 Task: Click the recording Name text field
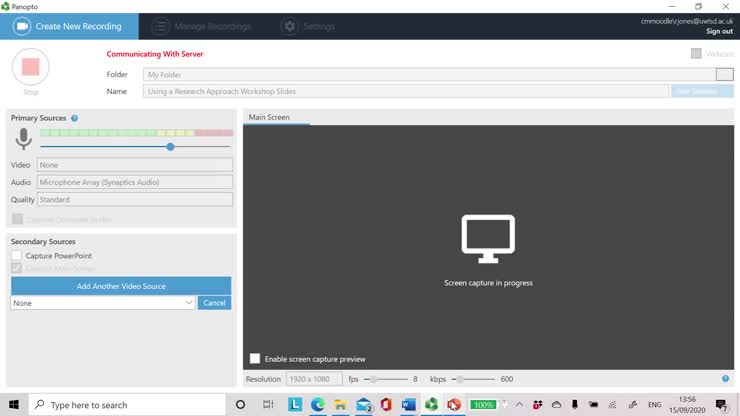(x=405, y=91)
